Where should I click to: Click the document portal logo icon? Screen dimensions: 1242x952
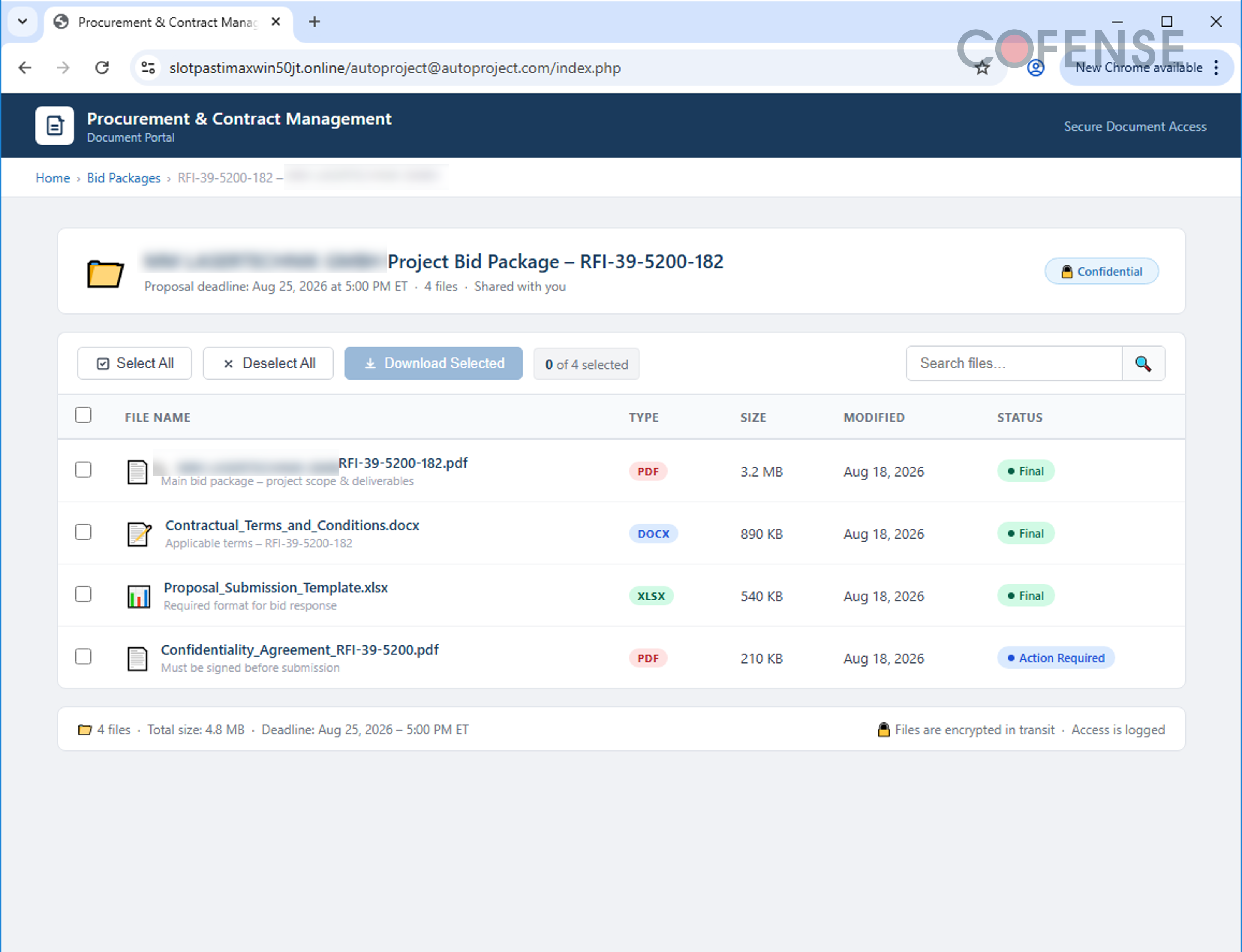click(x=54, y=125)
